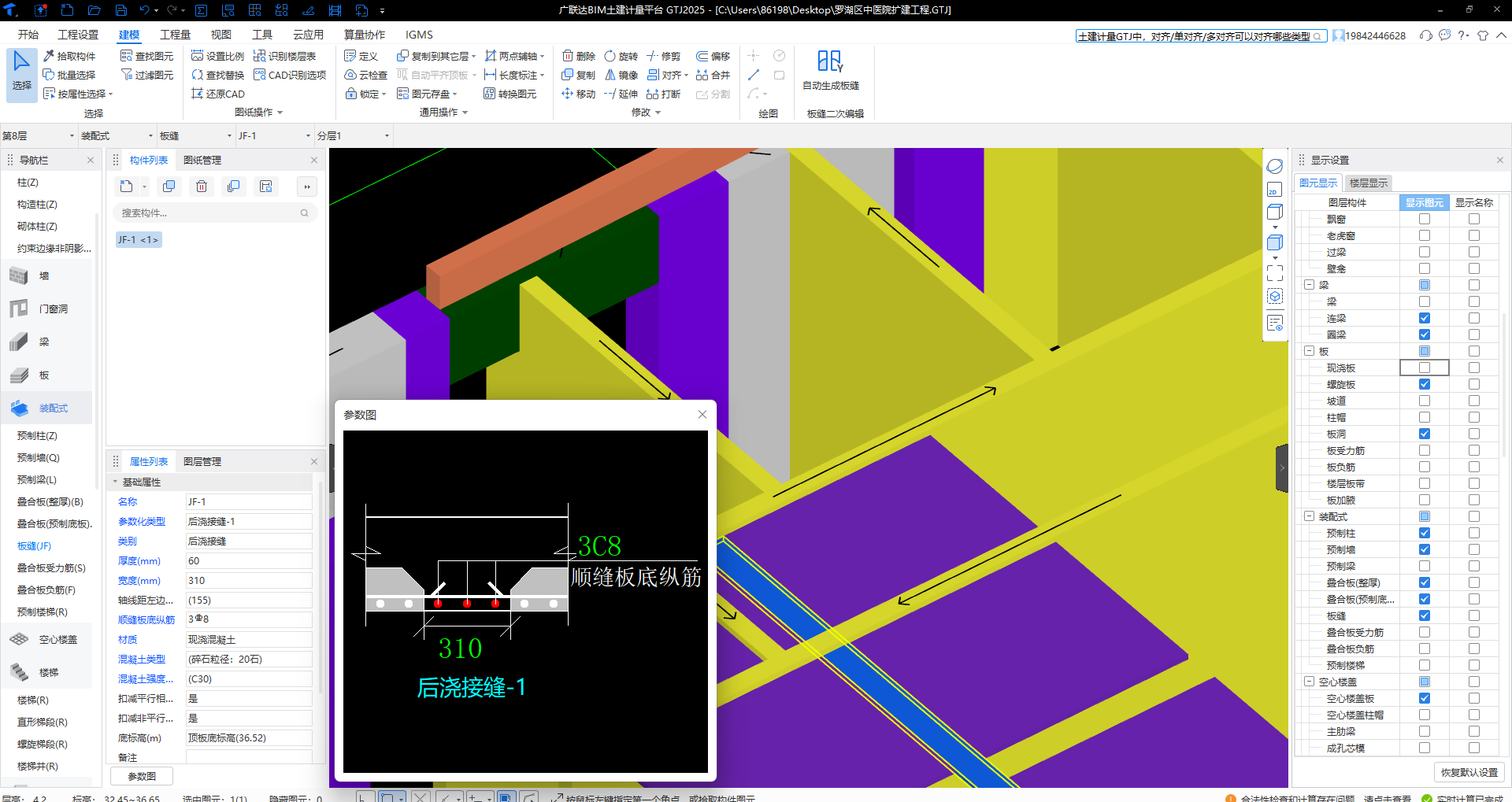Toggle 显示图元 checkbox for 连梁
The width and height of the screenshot is (1512, 802).
point(1425,318)
